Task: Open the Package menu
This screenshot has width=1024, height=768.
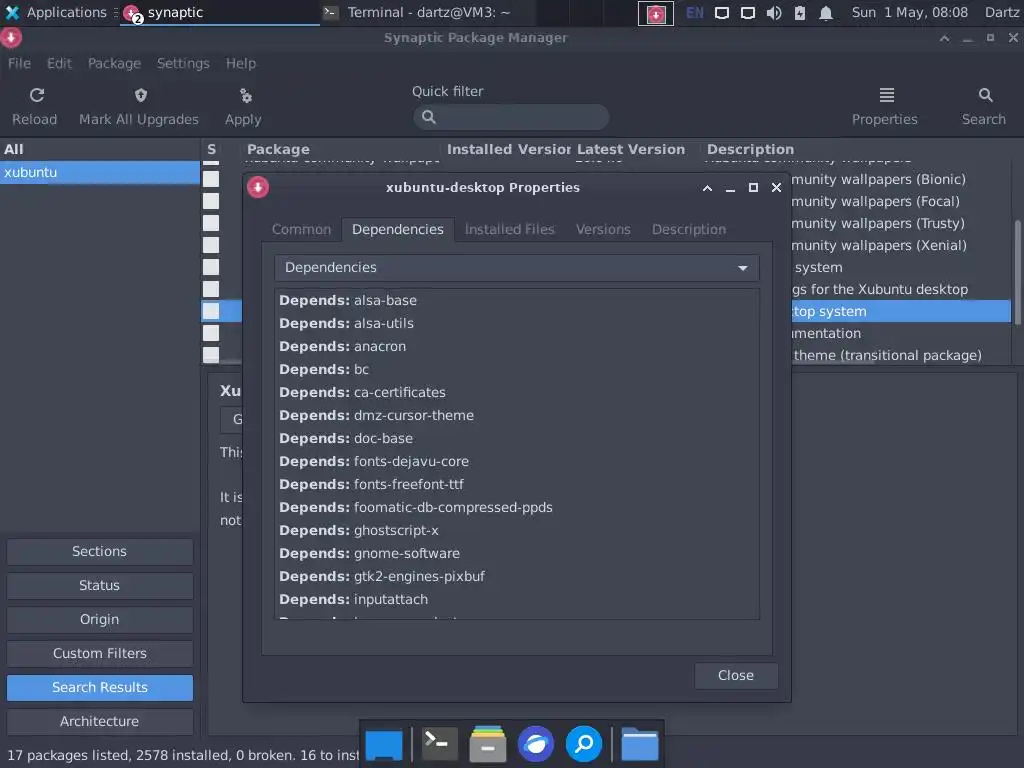Action: (x=114, y=63)
